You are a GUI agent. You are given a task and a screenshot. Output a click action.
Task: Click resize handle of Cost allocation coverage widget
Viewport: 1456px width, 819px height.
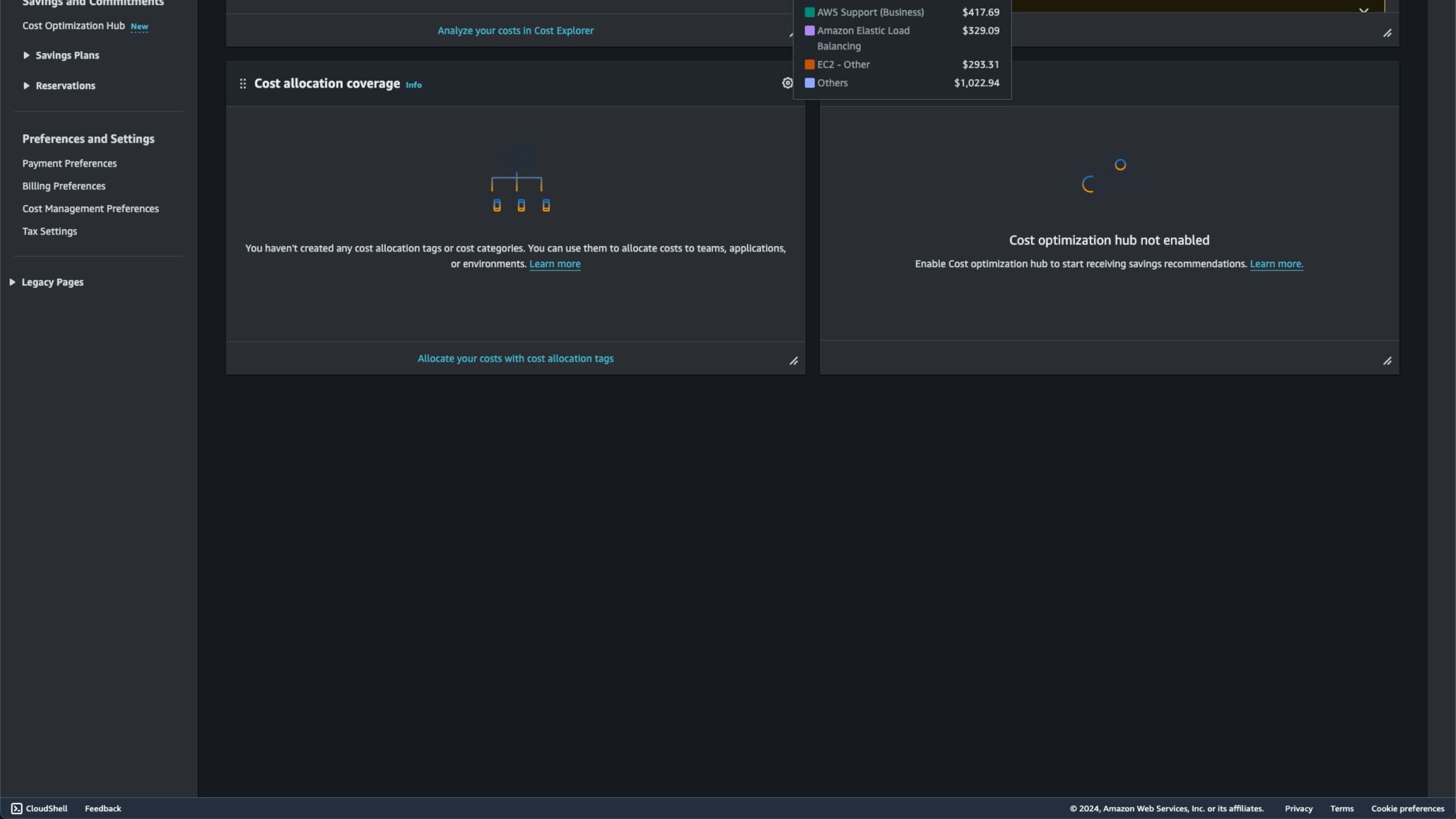(x=794, y=361)
